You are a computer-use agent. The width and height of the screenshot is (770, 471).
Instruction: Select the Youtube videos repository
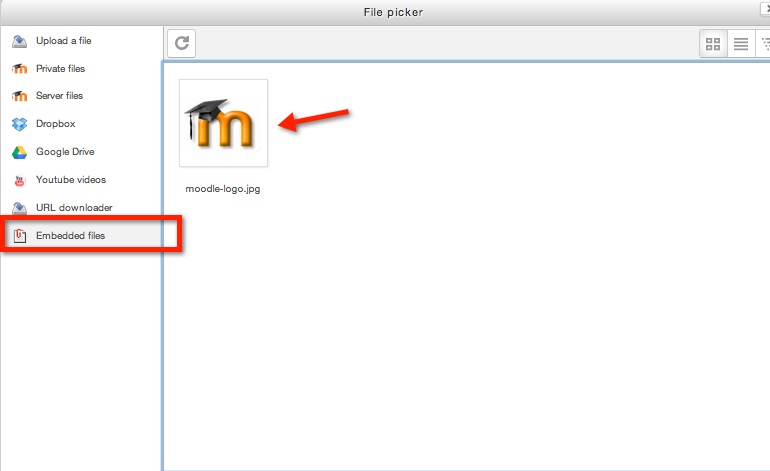click(x=71, y=180)
